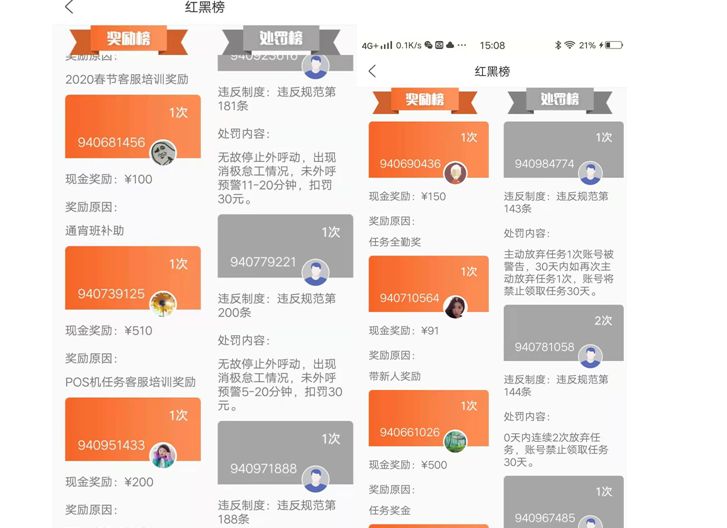
Task: Open default avatar of user 940779221
Action: [316, 273]
